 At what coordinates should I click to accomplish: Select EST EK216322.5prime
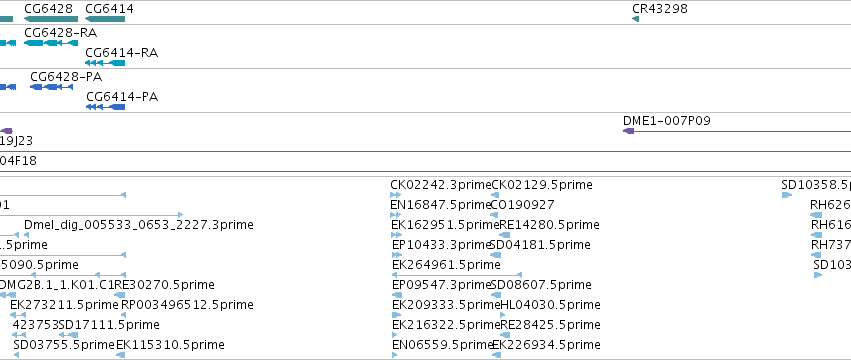(x=446, y=325)
